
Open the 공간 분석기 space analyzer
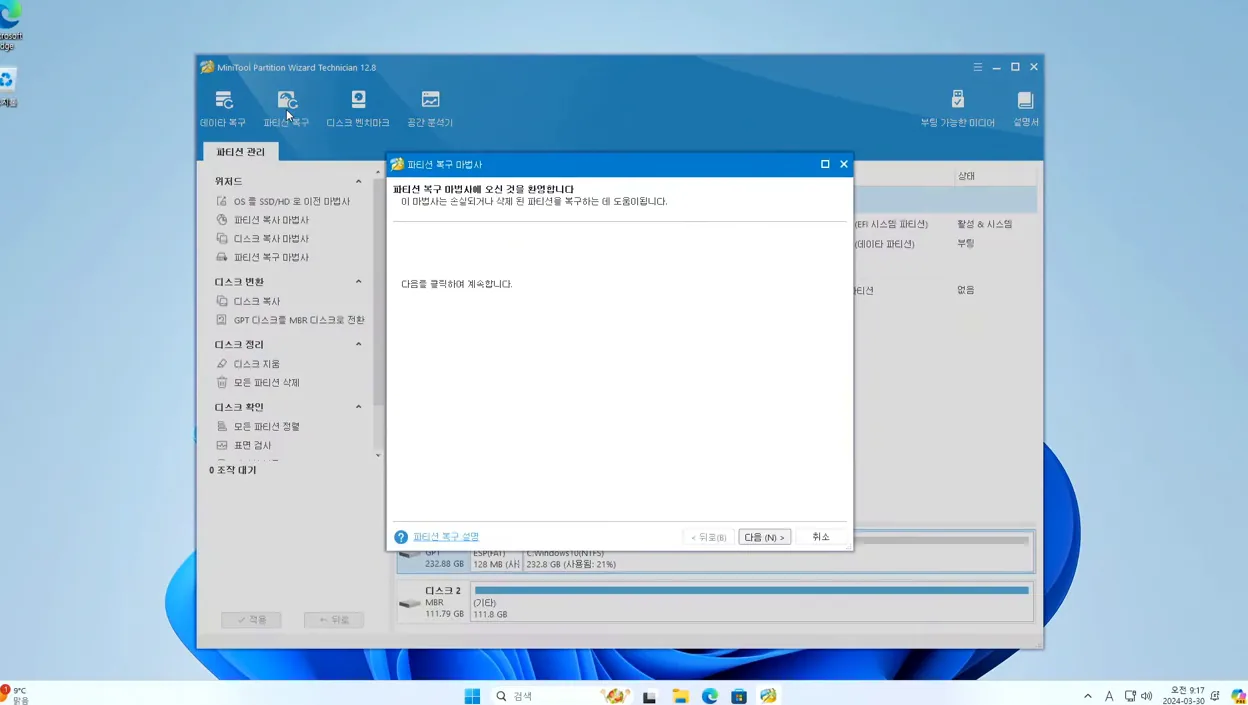click(x=430, y=108)
